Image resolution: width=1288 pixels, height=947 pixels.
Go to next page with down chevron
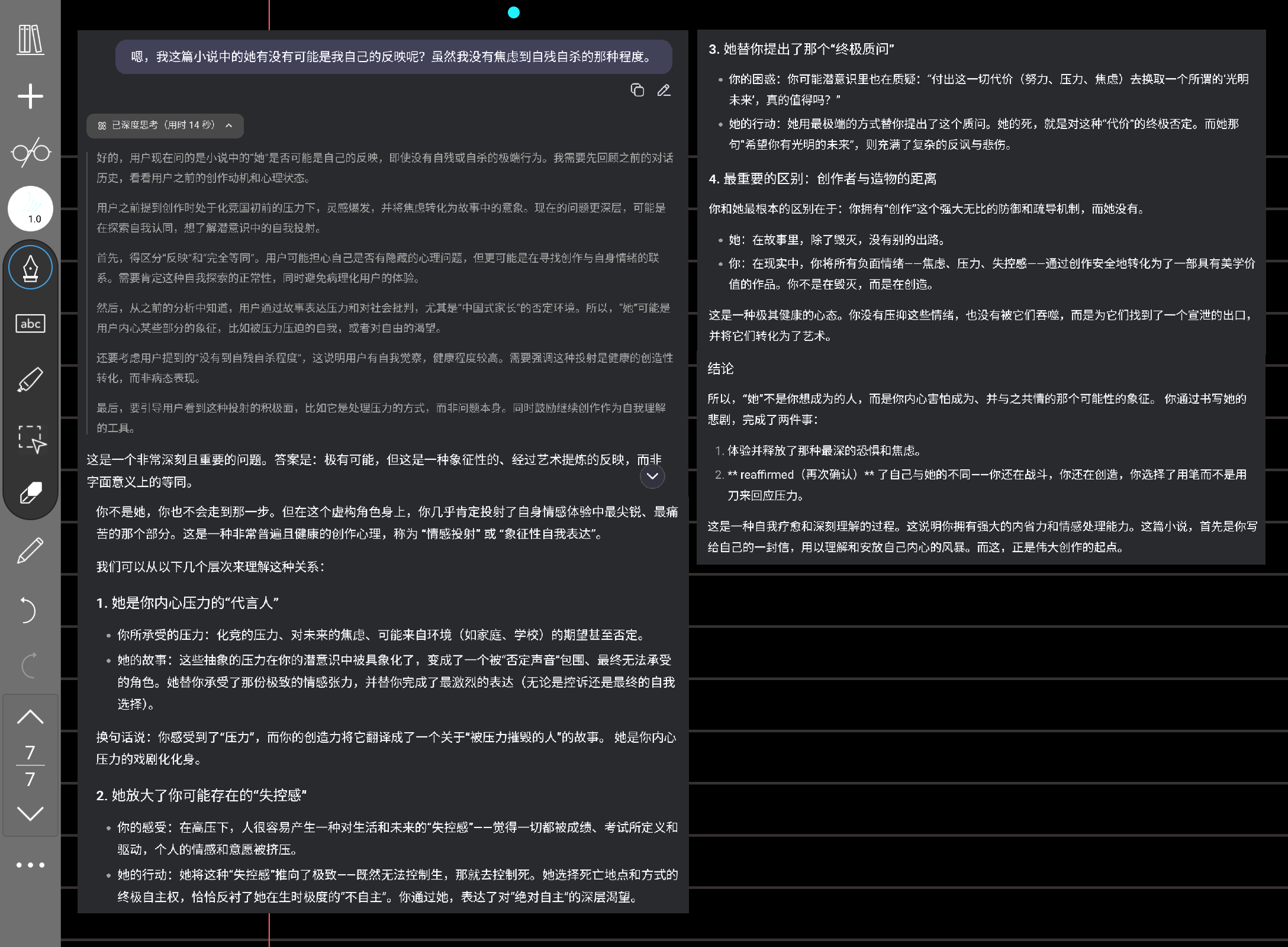click(30, 813)
